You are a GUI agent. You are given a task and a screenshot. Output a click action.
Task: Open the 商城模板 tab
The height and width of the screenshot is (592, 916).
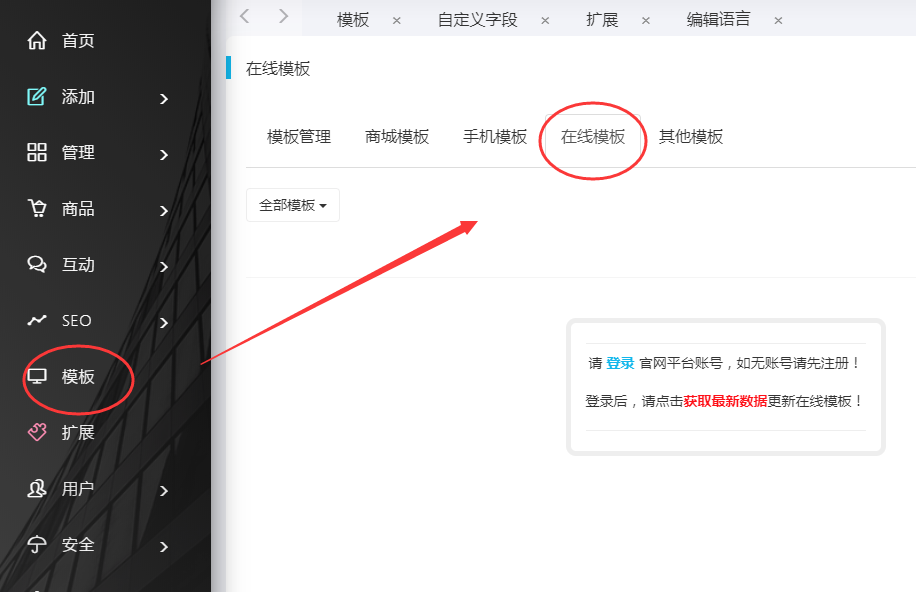397,137
